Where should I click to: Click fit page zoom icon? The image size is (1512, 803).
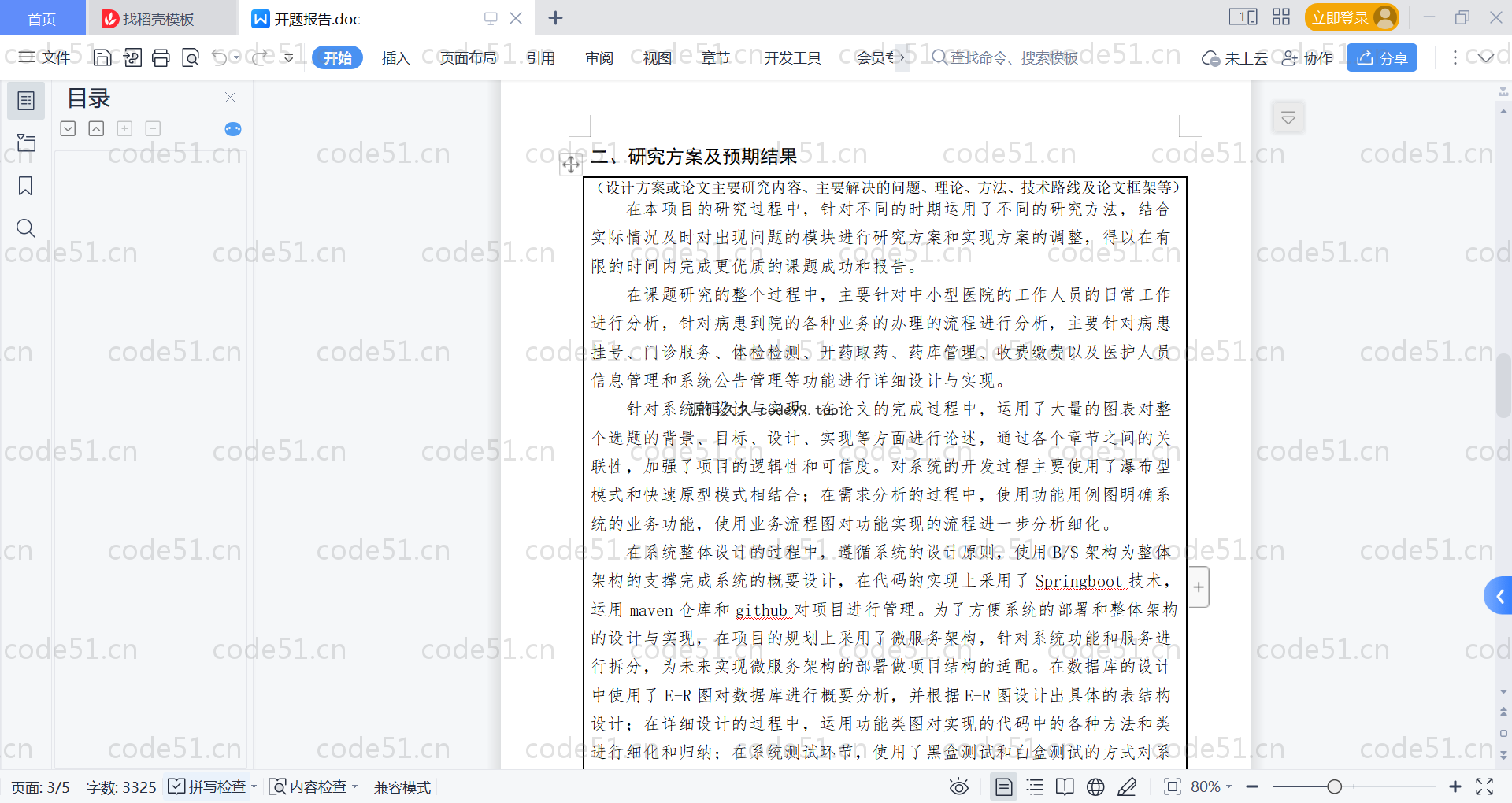point(1173,786)
